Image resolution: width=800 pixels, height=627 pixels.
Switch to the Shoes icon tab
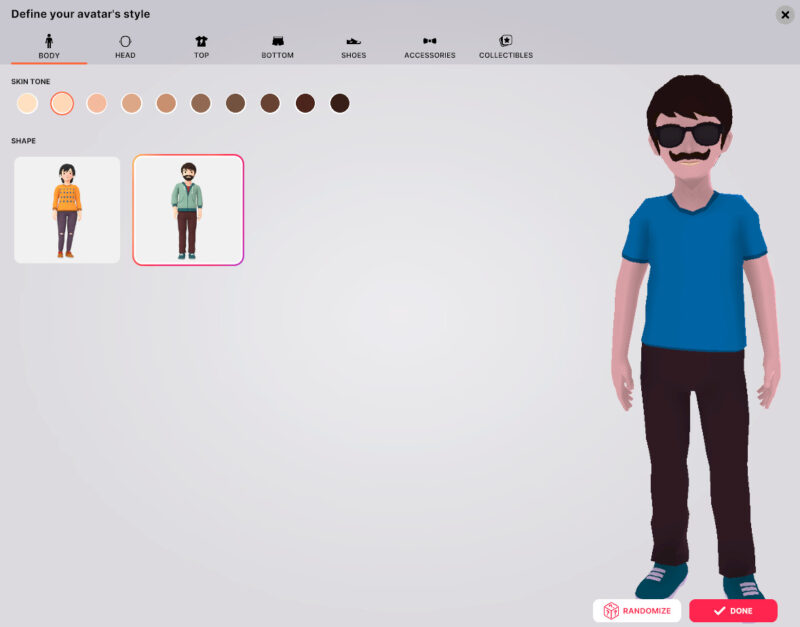[354, 41]
